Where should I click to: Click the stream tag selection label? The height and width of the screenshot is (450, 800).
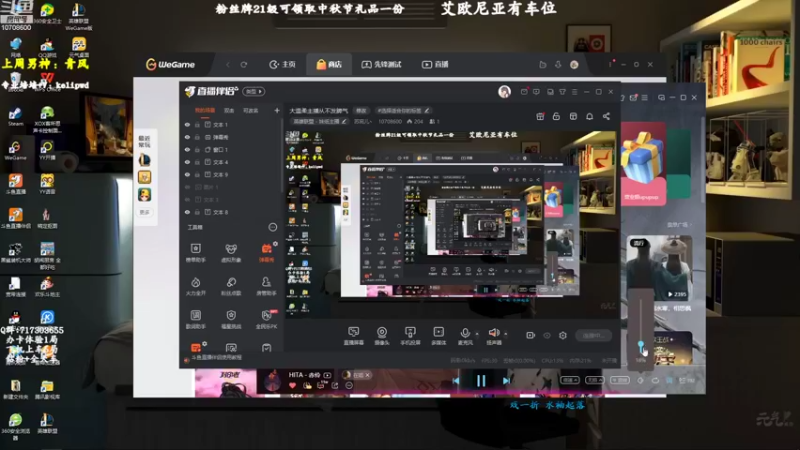[x=403, y=110]
